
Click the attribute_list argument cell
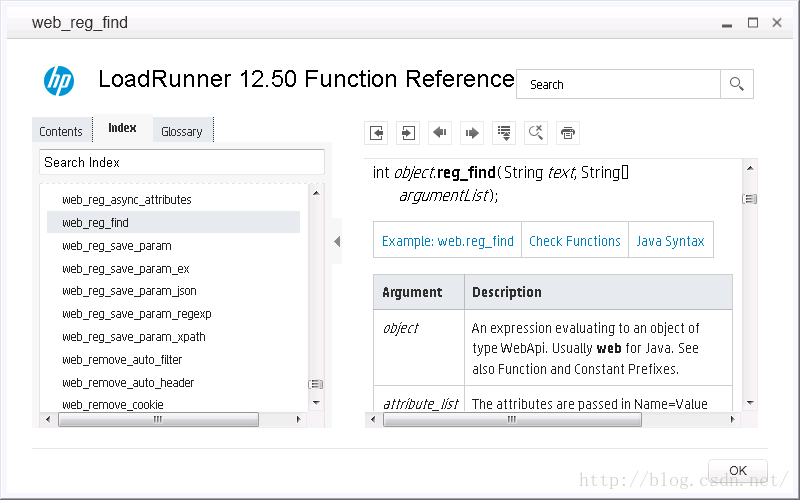pos(419,399)
